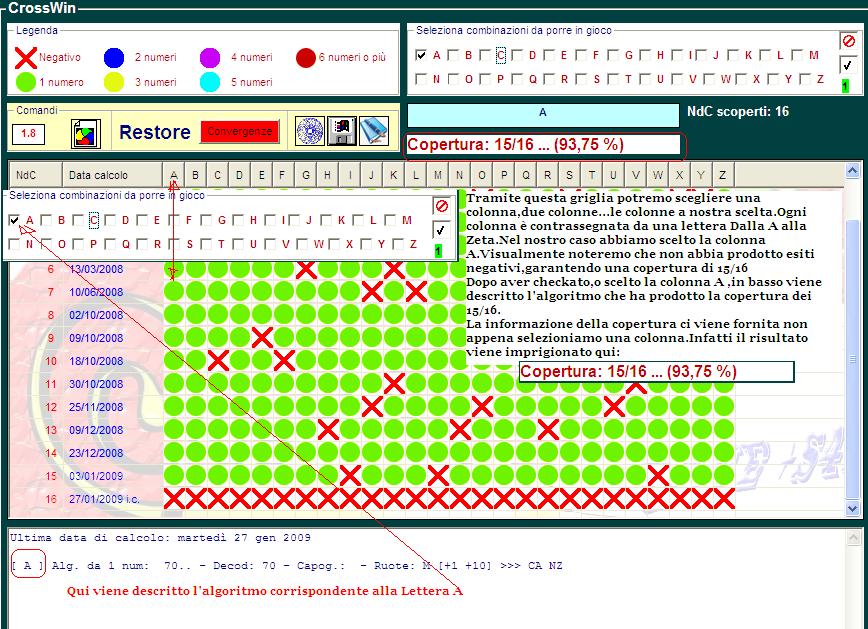Check combination K in the overlay selection panel
The image size is (868, 629).
326,220
